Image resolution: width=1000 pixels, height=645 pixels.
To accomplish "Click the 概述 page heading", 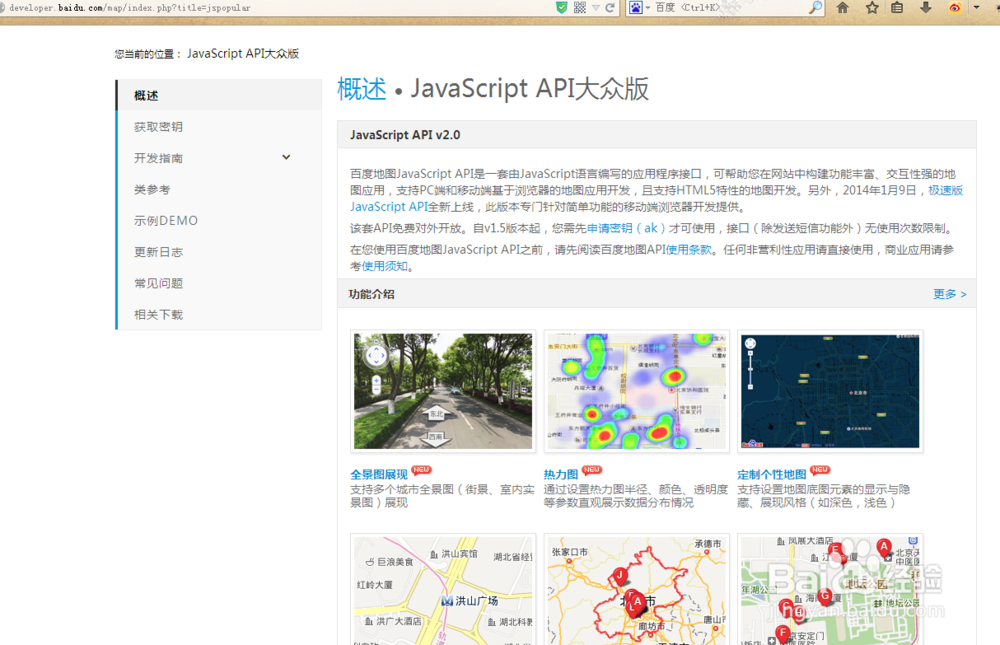I will [x=362, y=89].
